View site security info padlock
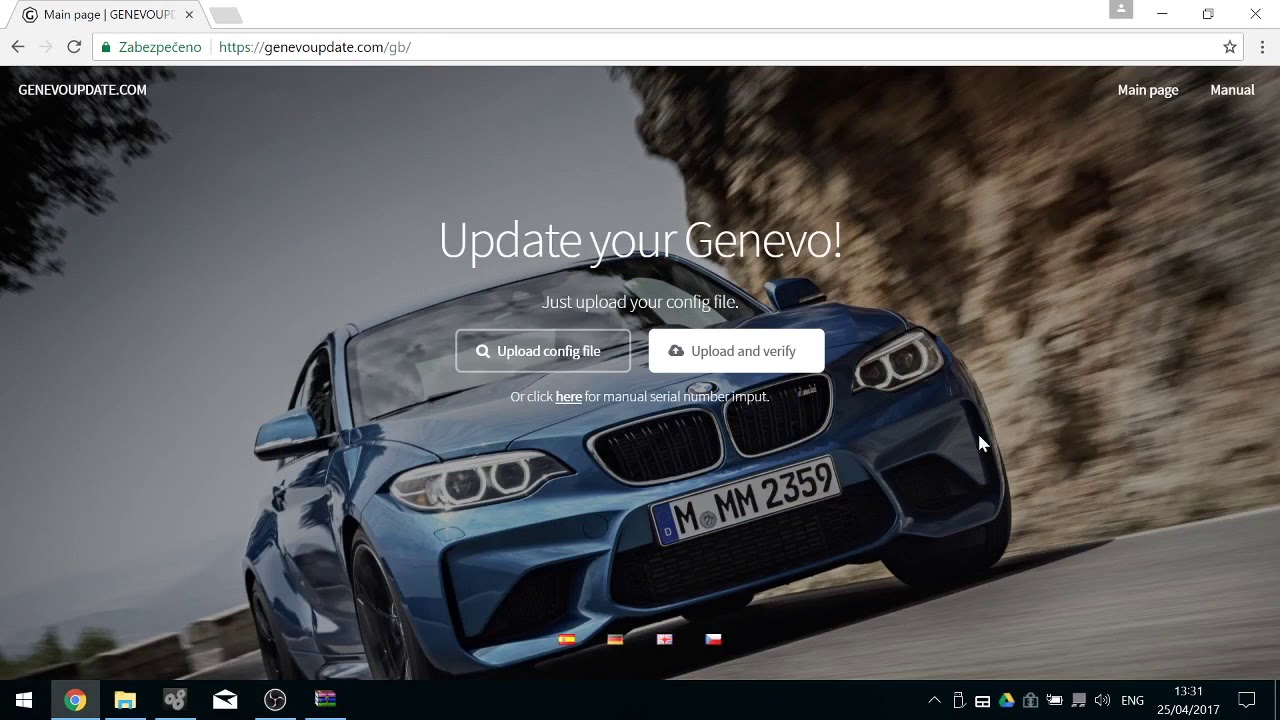Screen dimensions: 1280x720 tap(106, 47)
